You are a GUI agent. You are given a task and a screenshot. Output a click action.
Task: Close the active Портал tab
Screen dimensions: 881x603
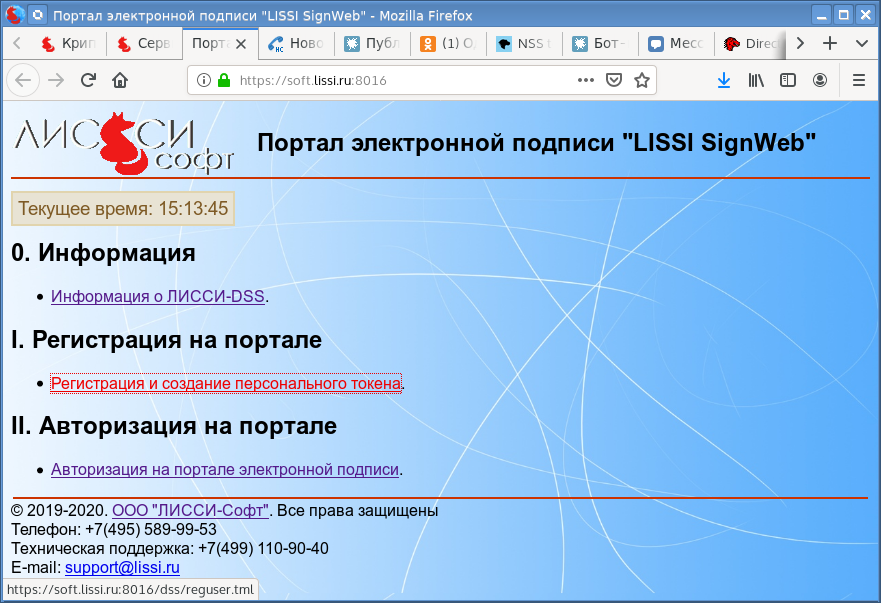(x=241, y=44)
